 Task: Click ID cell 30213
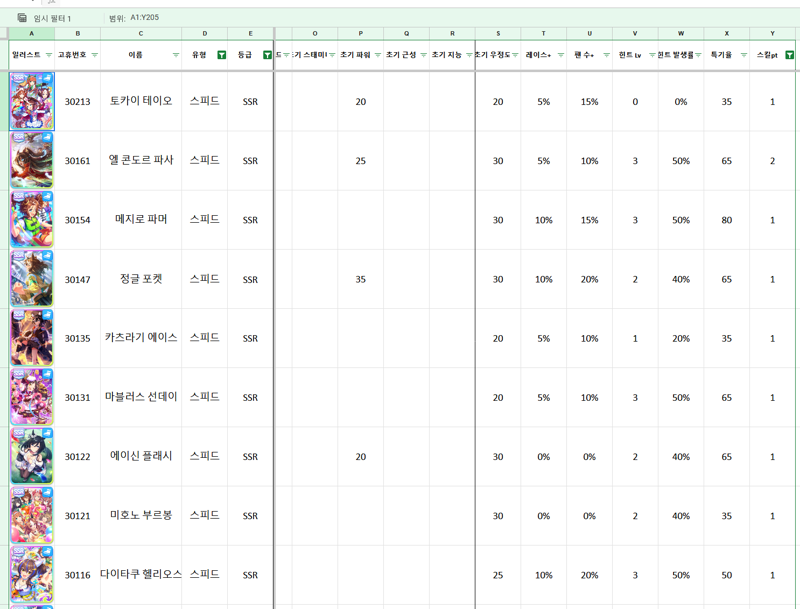coord(78,102)
